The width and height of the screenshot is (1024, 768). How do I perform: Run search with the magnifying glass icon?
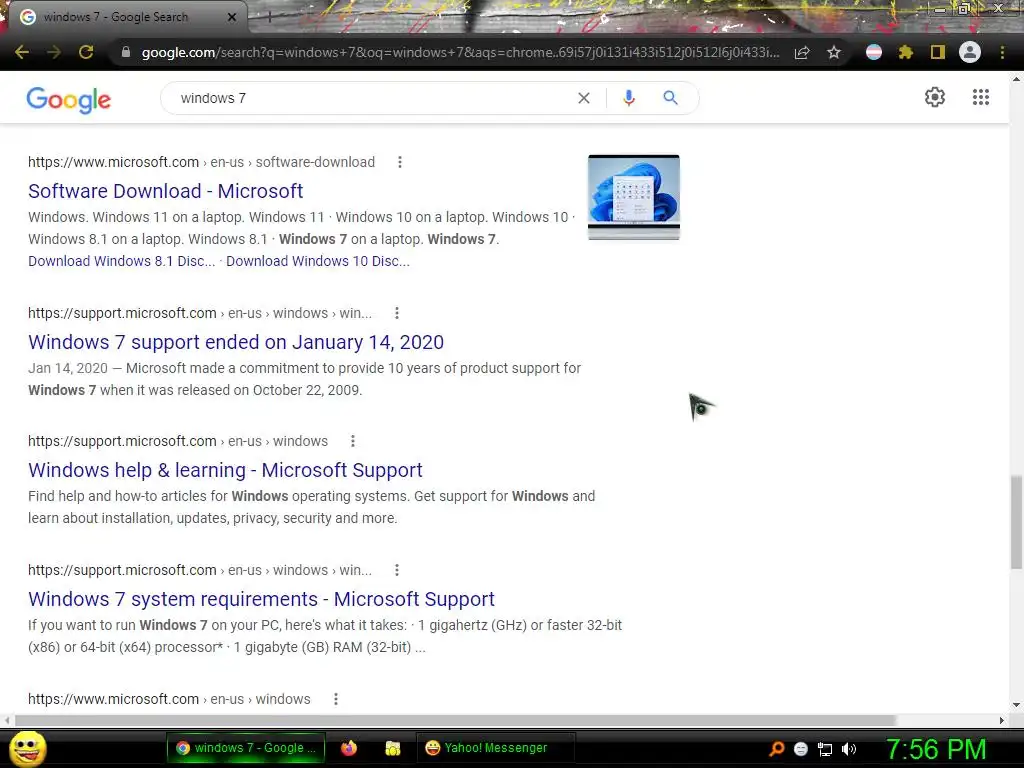point(671,98)
